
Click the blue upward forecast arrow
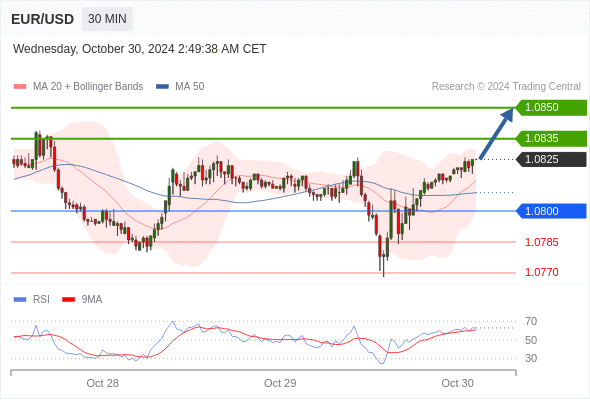tap(496, 134)
